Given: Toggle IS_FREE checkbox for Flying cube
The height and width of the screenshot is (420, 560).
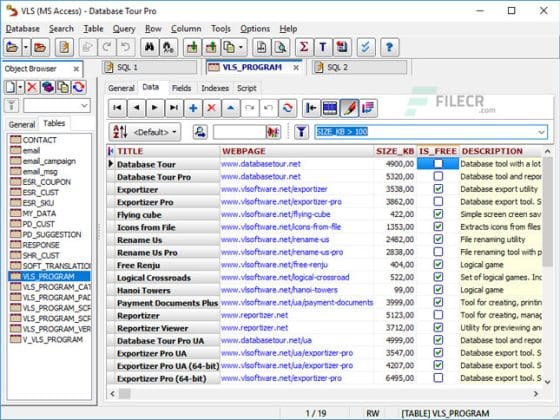Looking at the screenshot, I should 438,214.
